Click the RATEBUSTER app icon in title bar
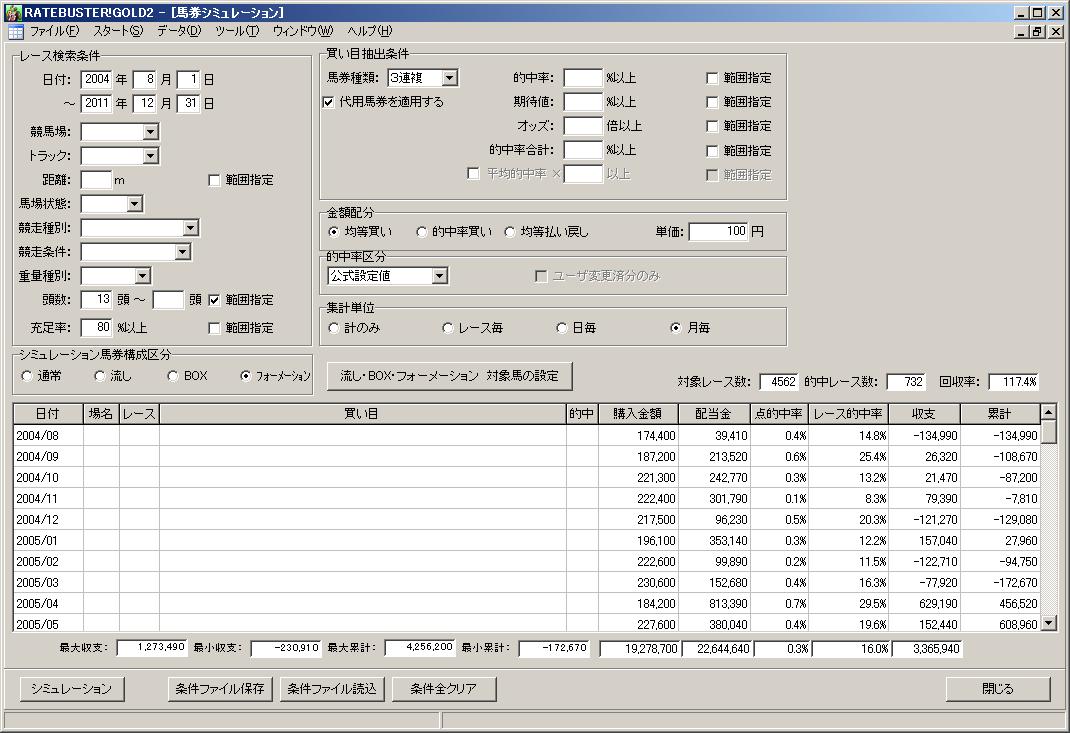Screen dimensions: 1070x733 pos(13,12)
